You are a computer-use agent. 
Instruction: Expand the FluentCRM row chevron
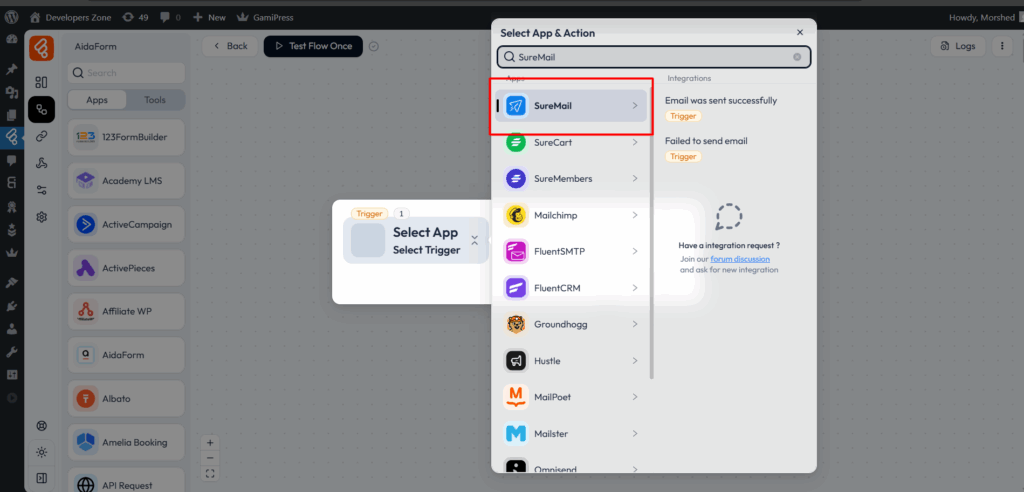[x=635, y=287]
